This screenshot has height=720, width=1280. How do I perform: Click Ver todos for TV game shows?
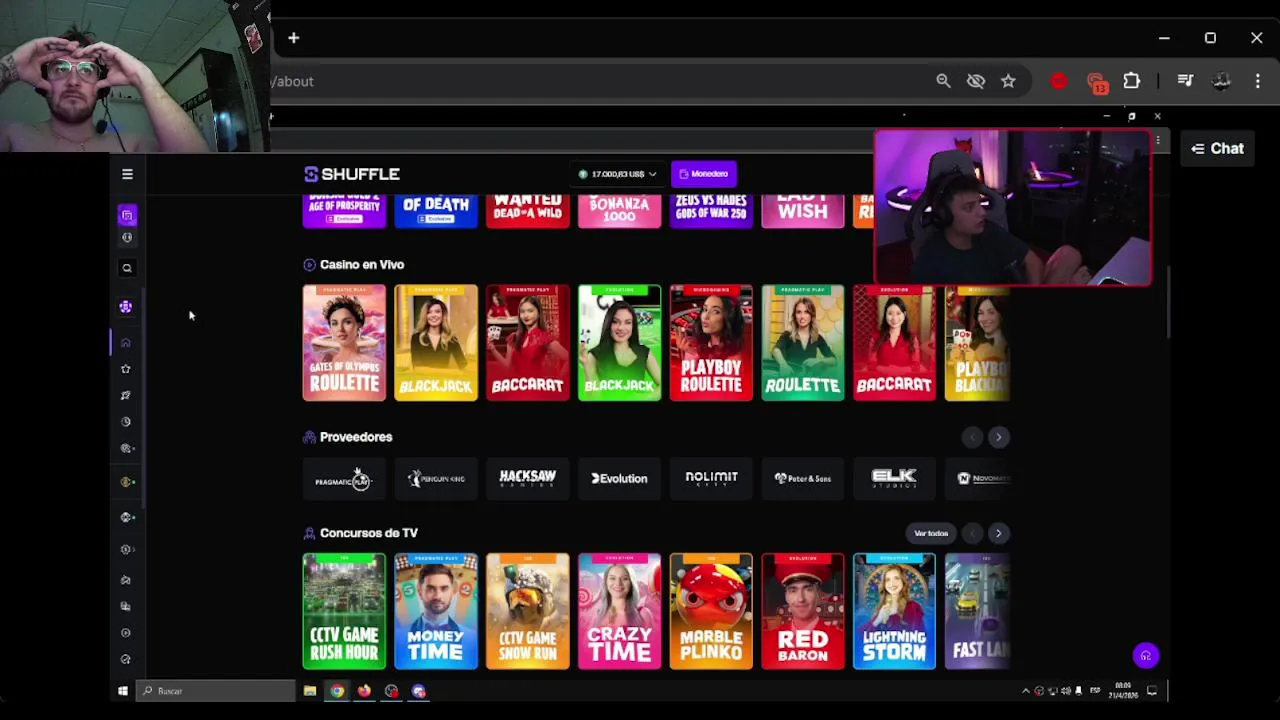point(931,533)
